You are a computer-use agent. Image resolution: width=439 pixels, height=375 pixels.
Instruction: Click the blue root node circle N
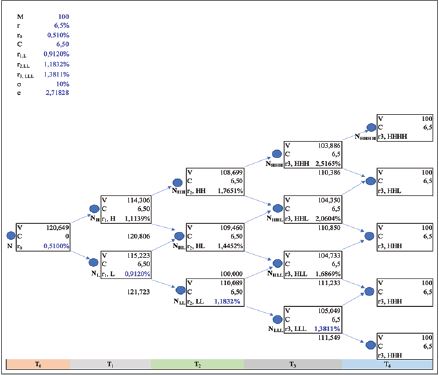pos(11,236)
